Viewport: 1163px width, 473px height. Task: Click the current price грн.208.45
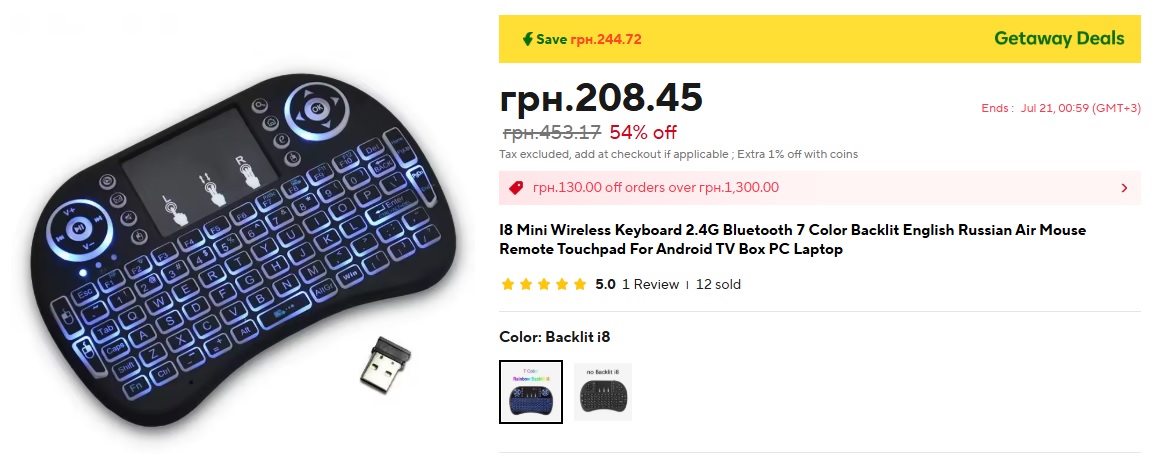pos(601,97)
